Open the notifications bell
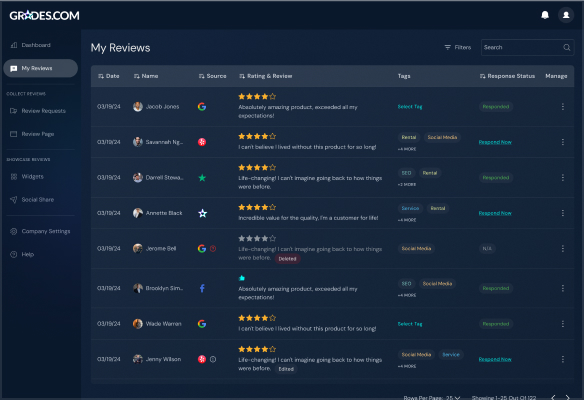This screenshot has width=584, height=400. [x=545, y=15]
